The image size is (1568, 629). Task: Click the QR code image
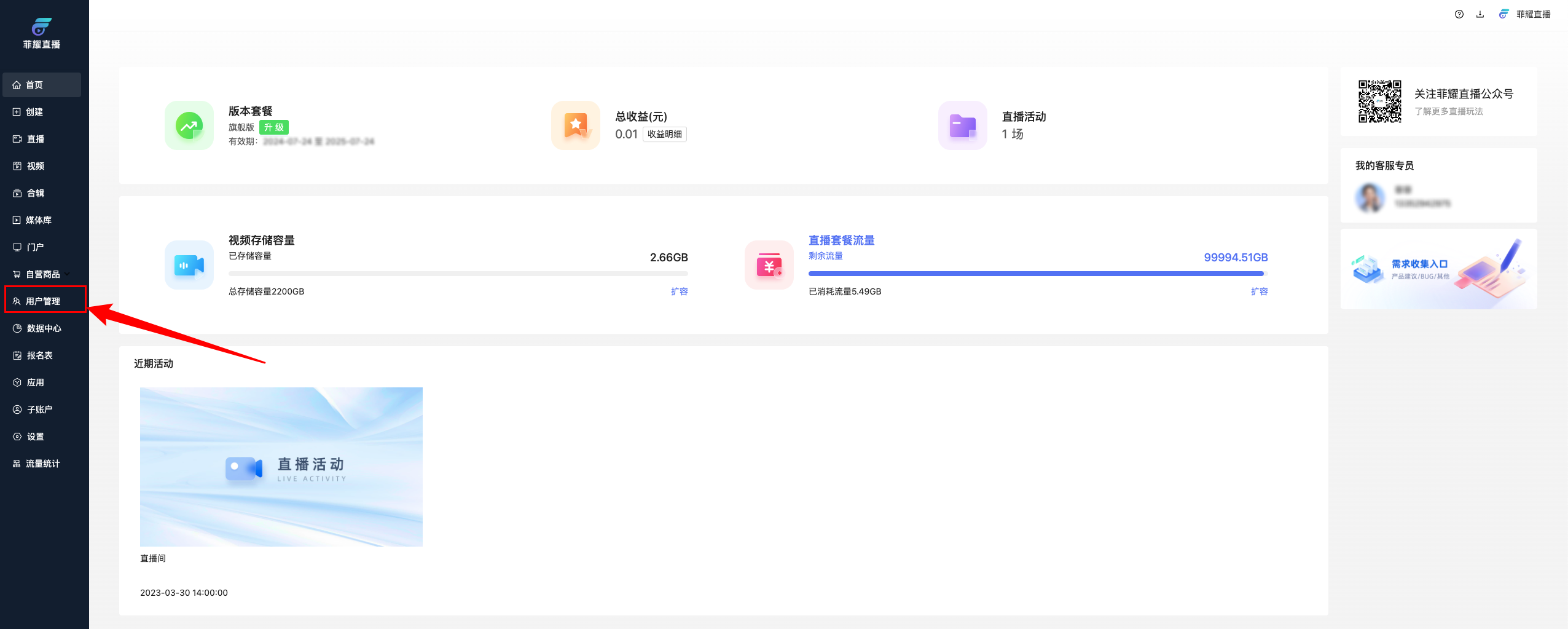(1379, 101)
